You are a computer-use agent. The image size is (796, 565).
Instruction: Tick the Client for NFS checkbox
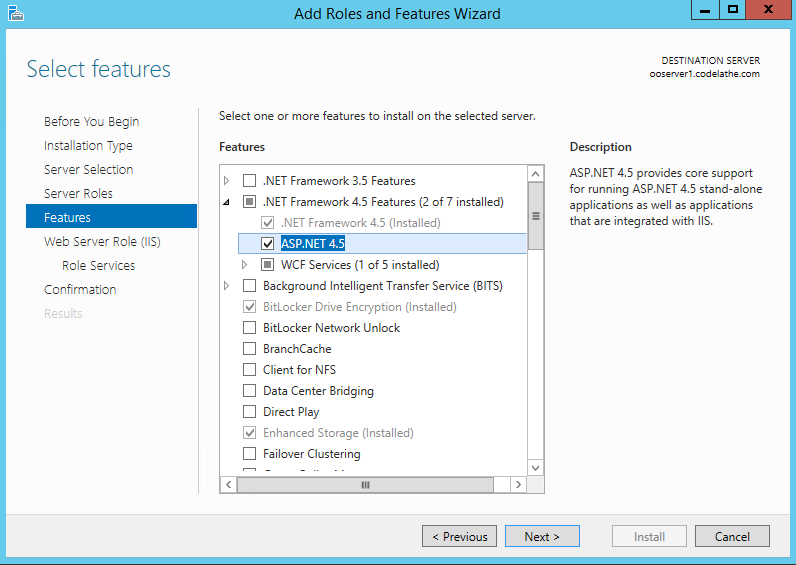click(x=249, y=370)
